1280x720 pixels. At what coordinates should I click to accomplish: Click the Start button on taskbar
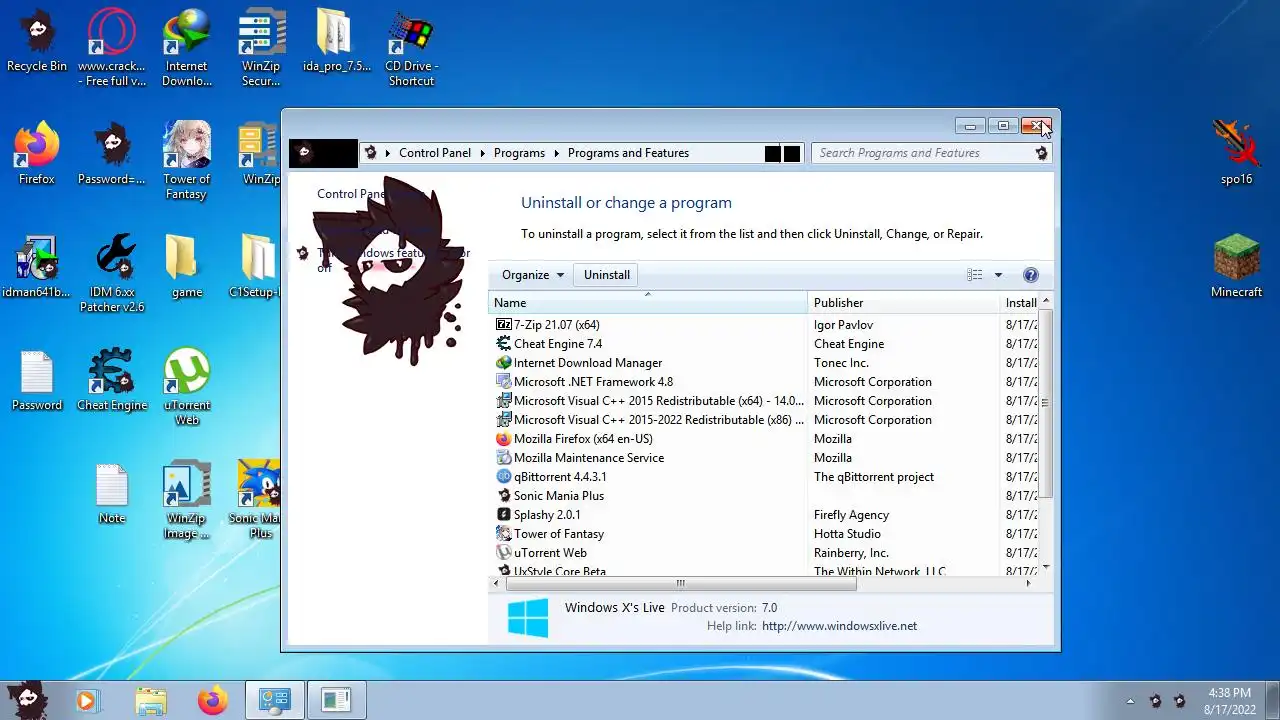(x=27, y=700)
